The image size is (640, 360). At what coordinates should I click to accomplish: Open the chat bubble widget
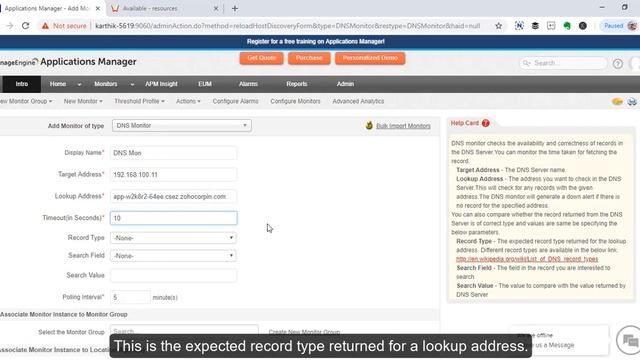[630, 340]
